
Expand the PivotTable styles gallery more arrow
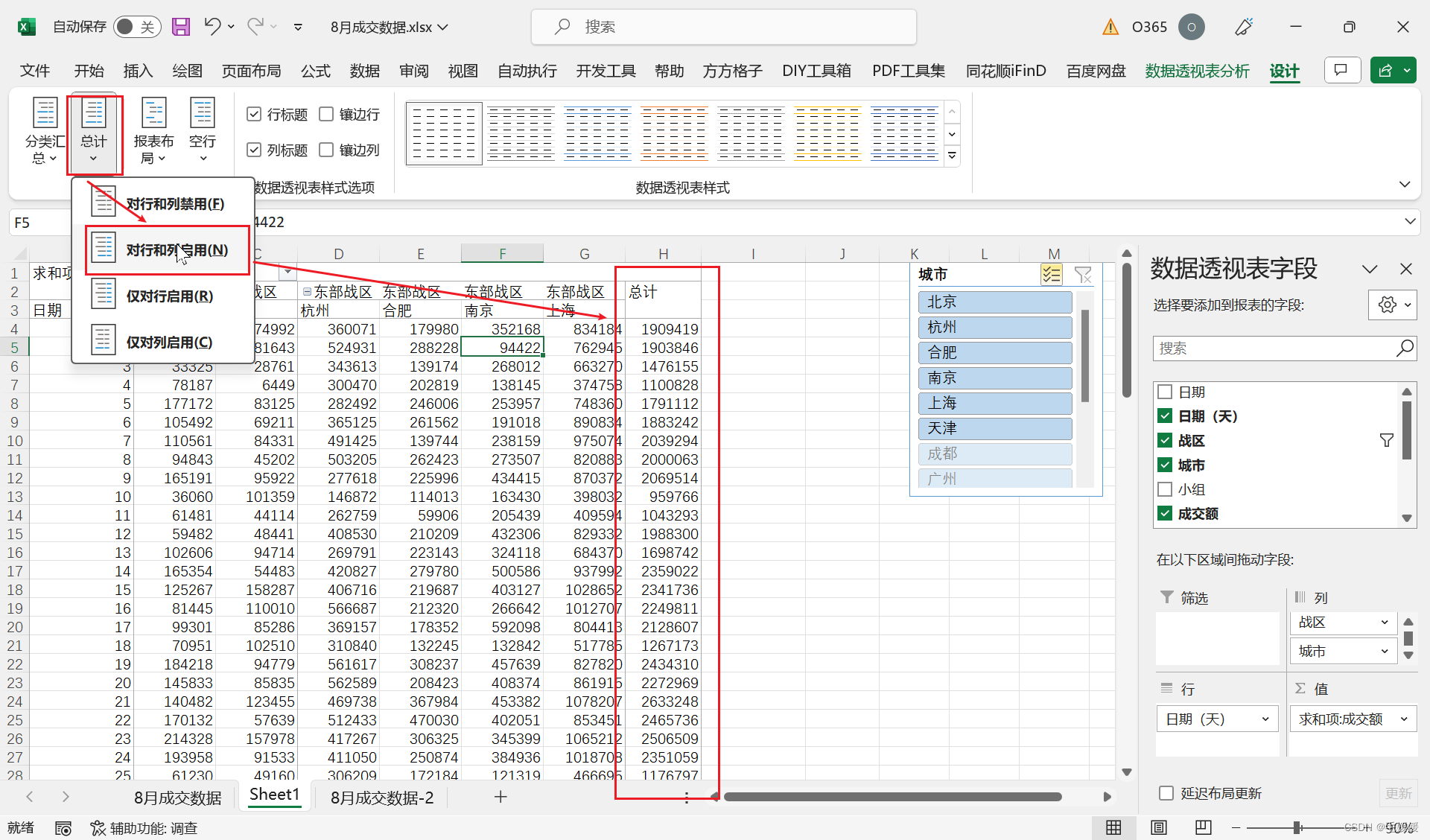952,156
